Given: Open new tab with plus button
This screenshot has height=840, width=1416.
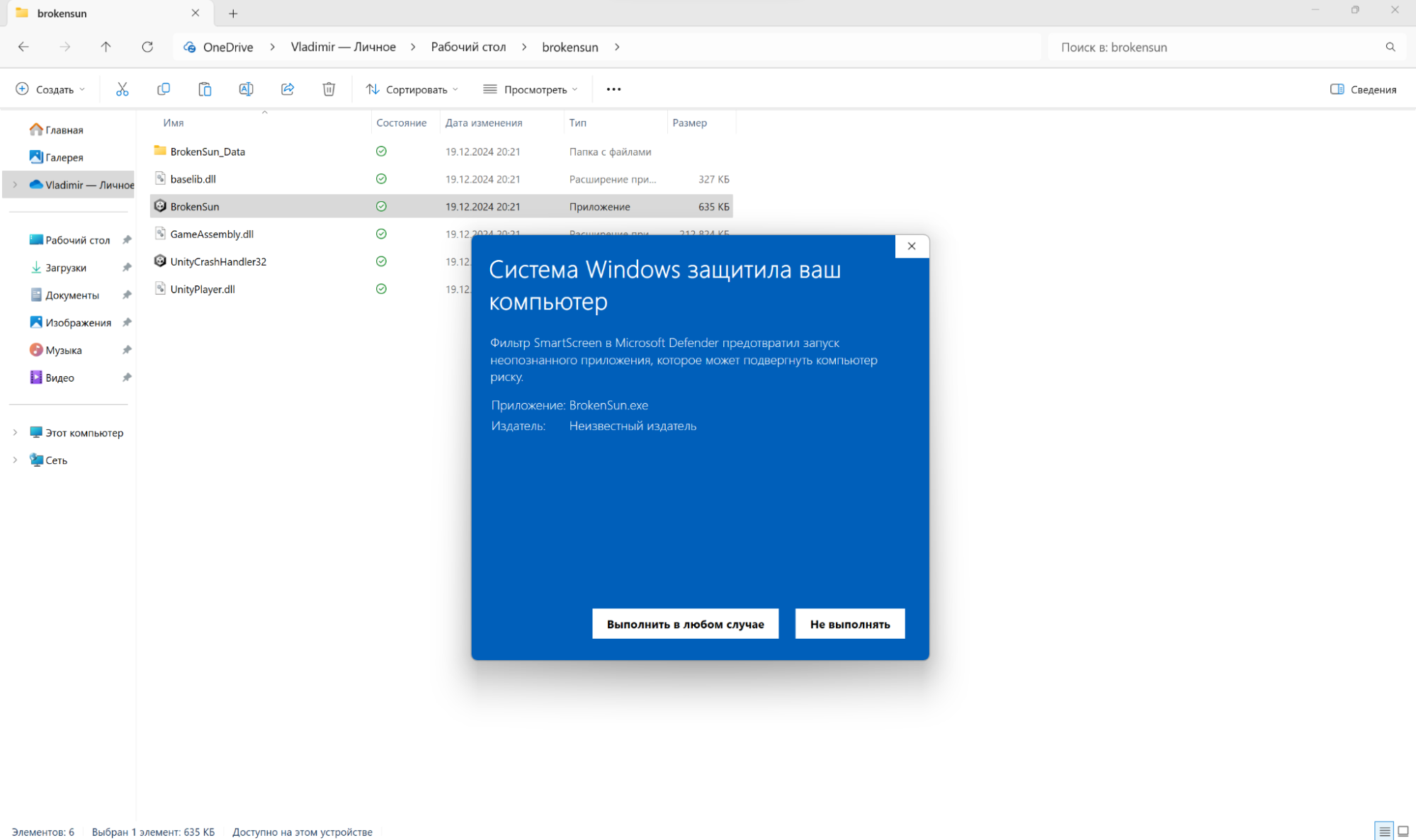Looking at the screenshot, I should pos(233,13).
